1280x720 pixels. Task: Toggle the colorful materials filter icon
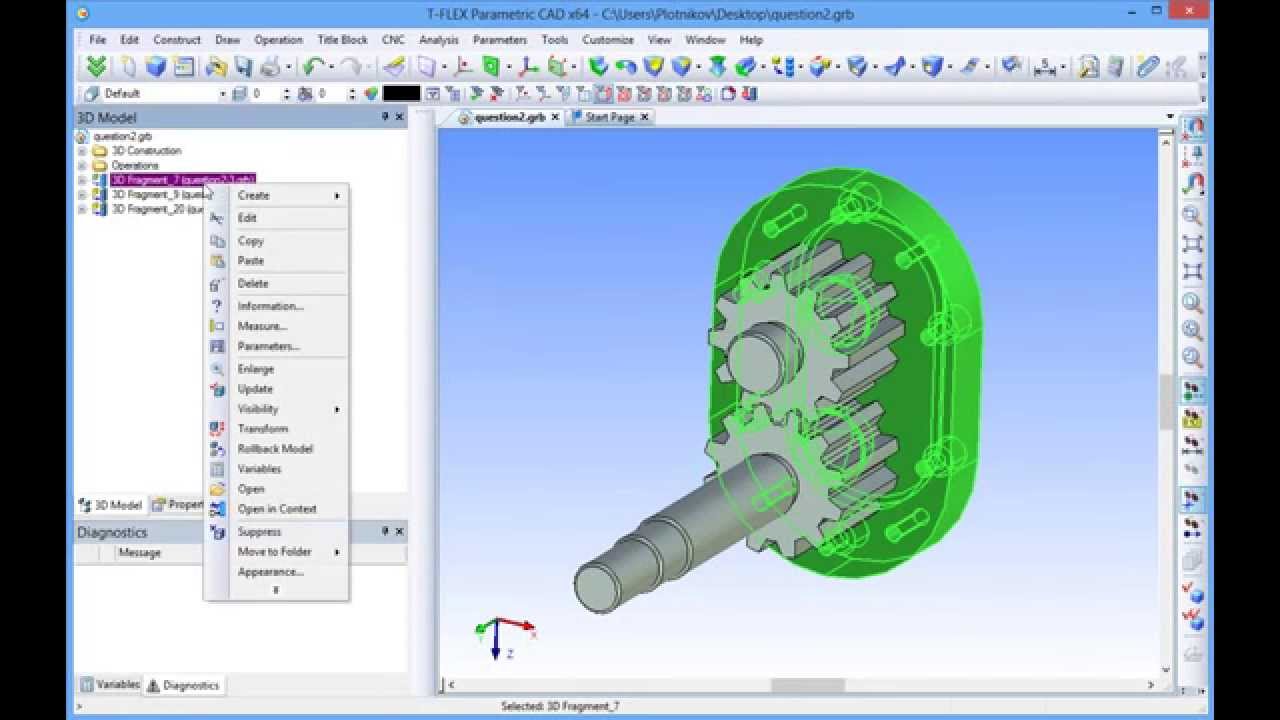(x=372, y=93)
